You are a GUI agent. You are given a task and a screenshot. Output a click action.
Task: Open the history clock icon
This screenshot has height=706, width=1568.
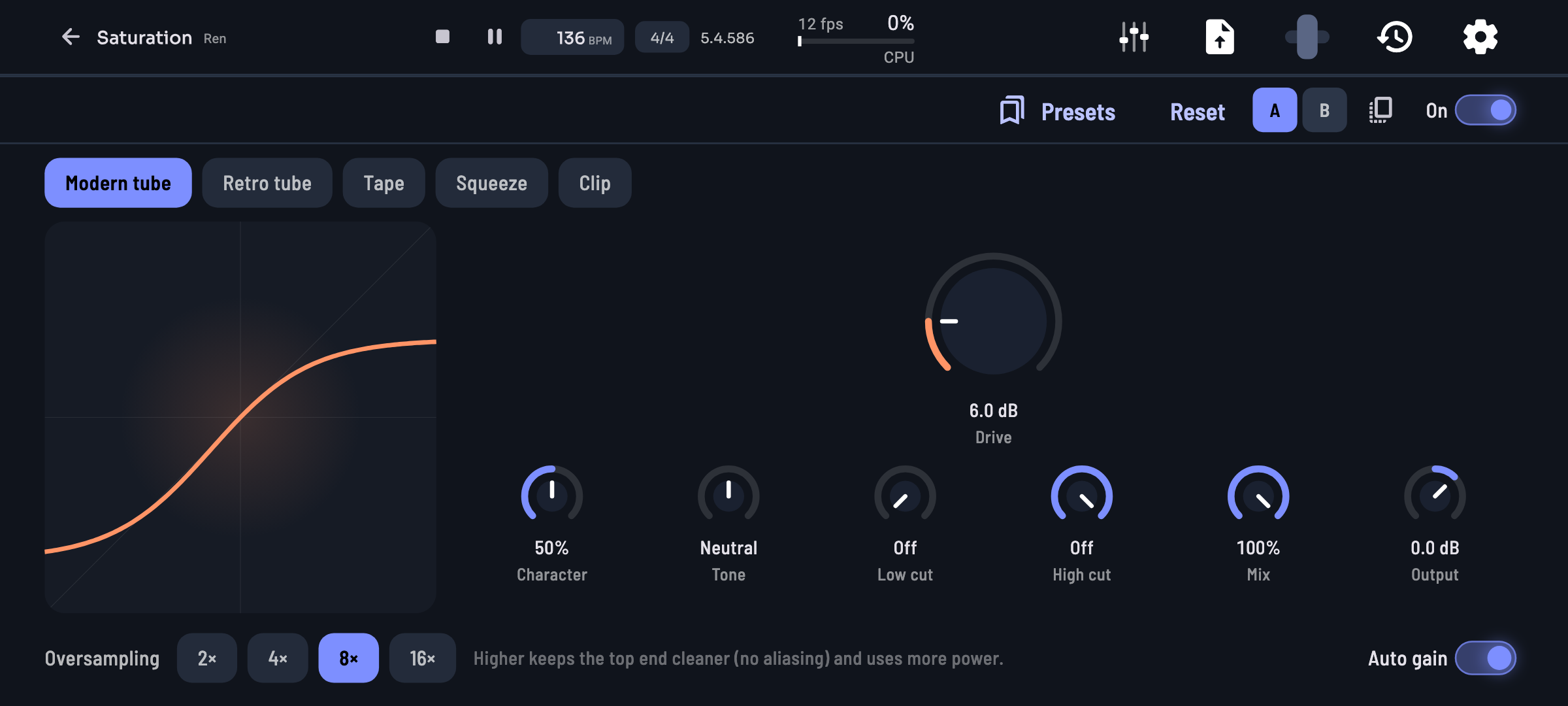1395,37
